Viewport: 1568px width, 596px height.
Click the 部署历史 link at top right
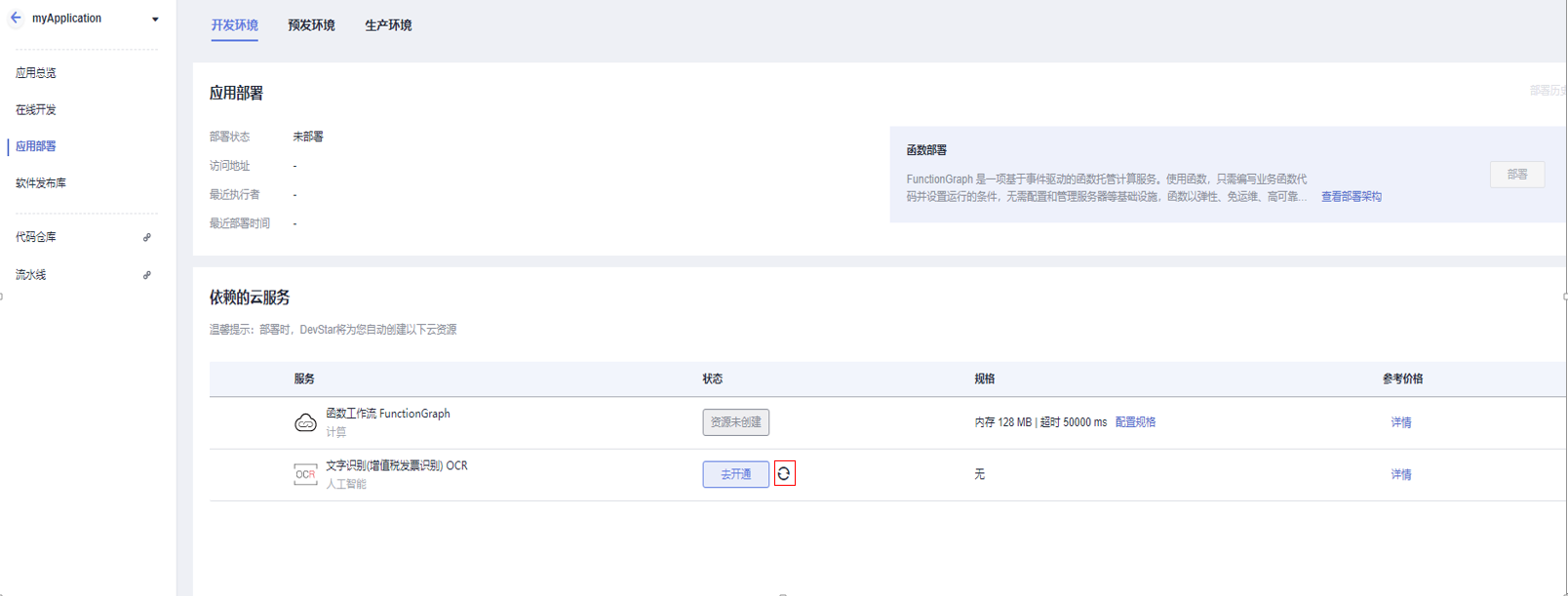pyautogui.click(x=1548, y=91)
